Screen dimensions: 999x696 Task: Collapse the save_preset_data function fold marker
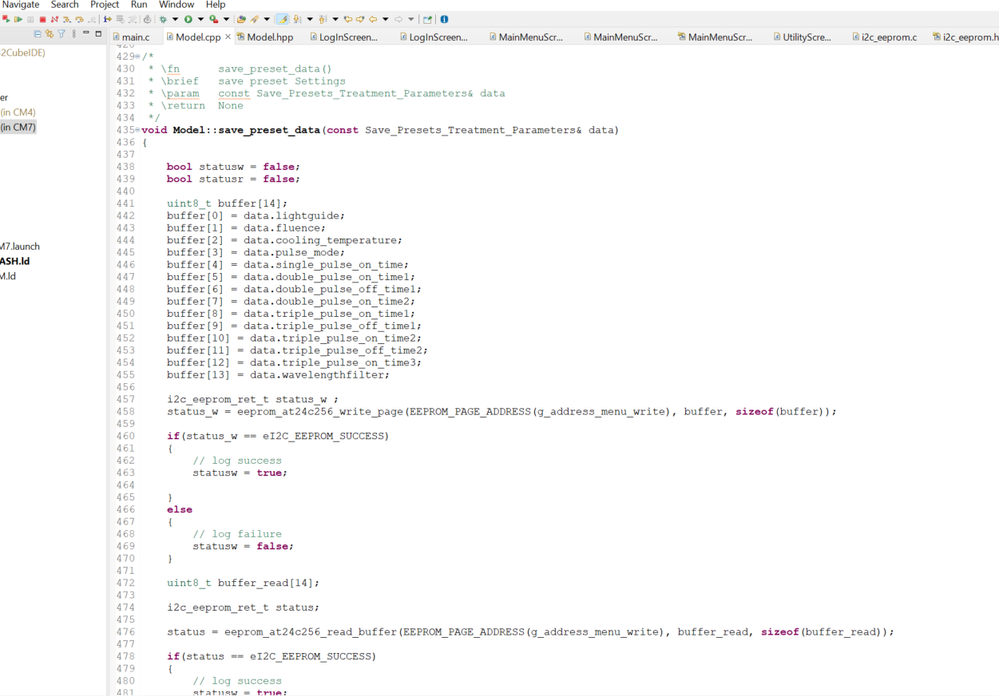(136, 130)
